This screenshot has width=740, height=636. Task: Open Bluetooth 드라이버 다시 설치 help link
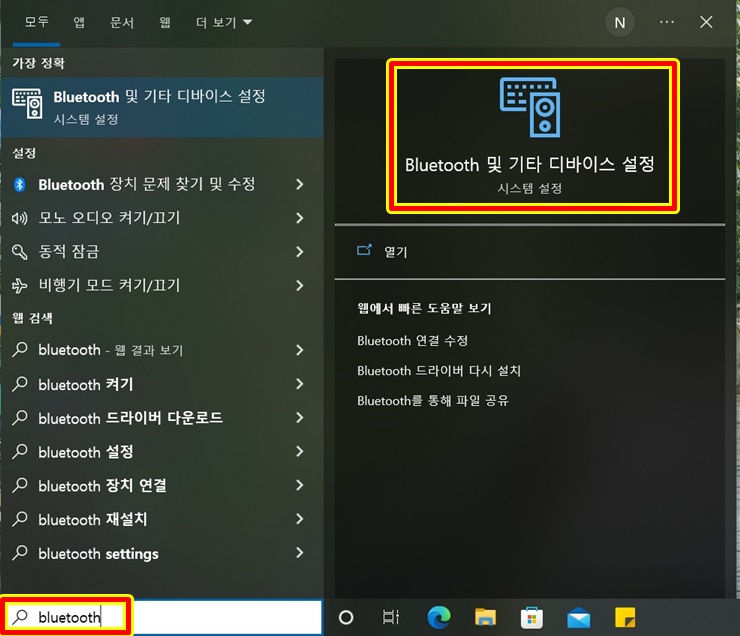coord(439,371)
